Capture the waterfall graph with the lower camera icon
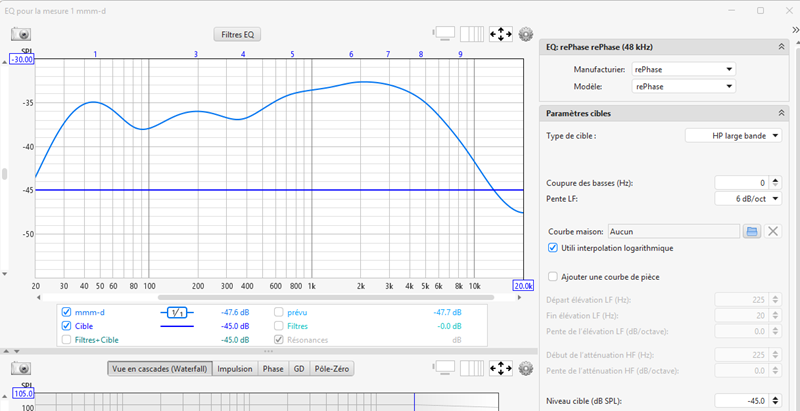The width and height of the screenshot is (800, 411). click(21, 368)
